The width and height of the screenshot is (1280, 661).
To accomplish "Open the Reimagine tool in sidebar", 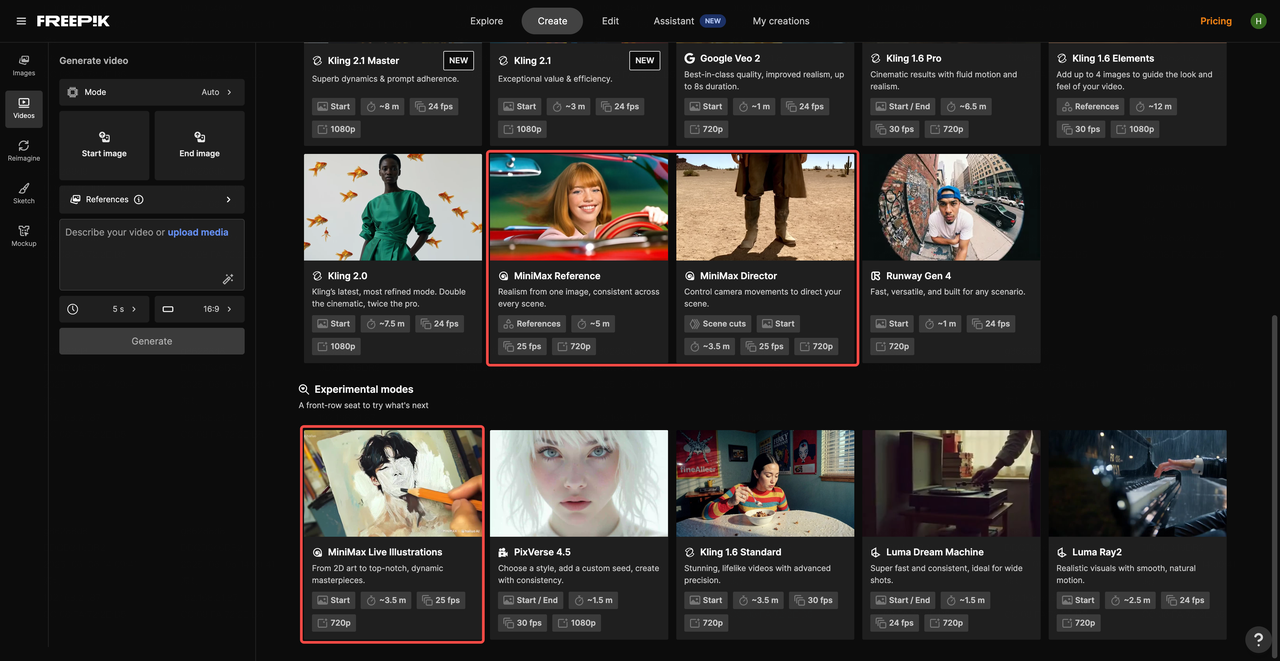I will (x=24, y=151).
